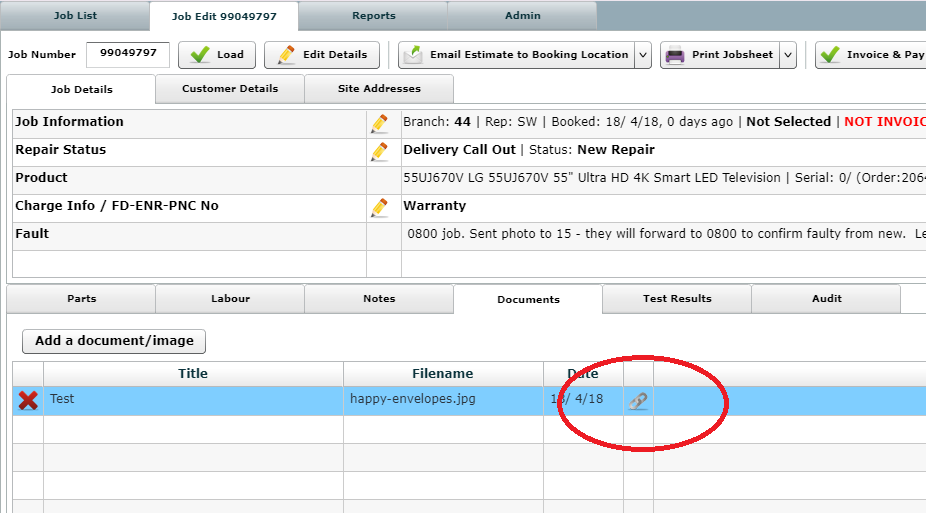Switch to the Job List tab
This screenshot has width=926, height=513.
tap(75, 16)
